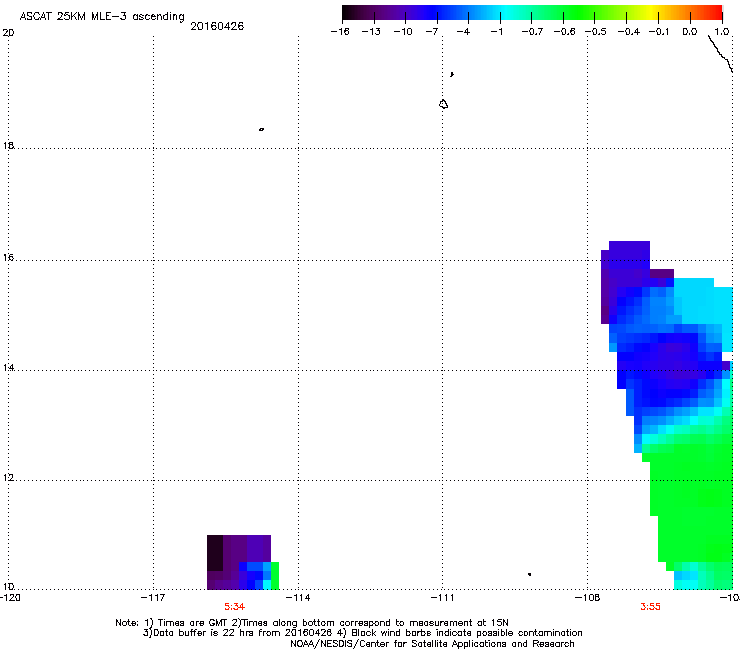The height and width of the screenshot is (650, 740).
Task: Click the coastline in the top-right corner
Action: [x=720, y=53]
